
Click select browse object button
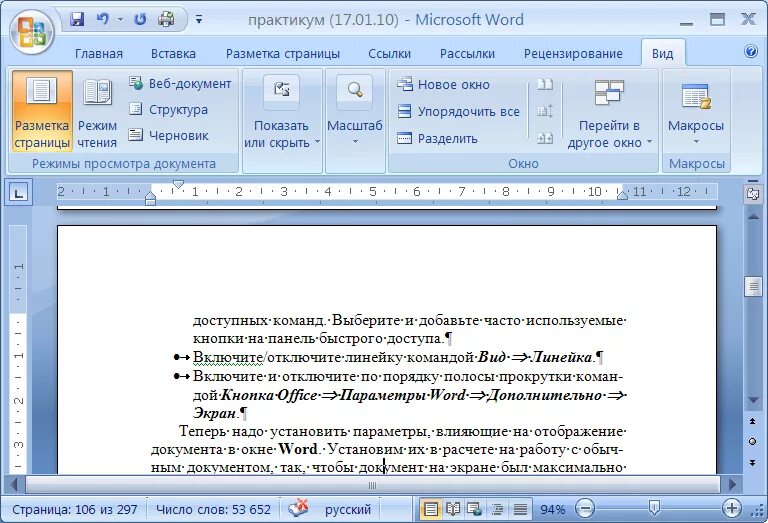(753, 442)
